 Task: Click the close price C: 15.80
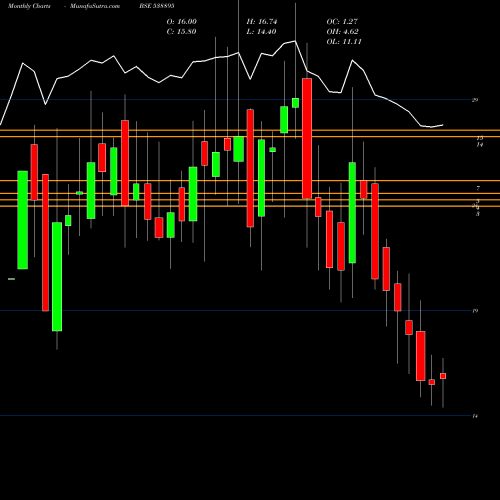[182, 32]
